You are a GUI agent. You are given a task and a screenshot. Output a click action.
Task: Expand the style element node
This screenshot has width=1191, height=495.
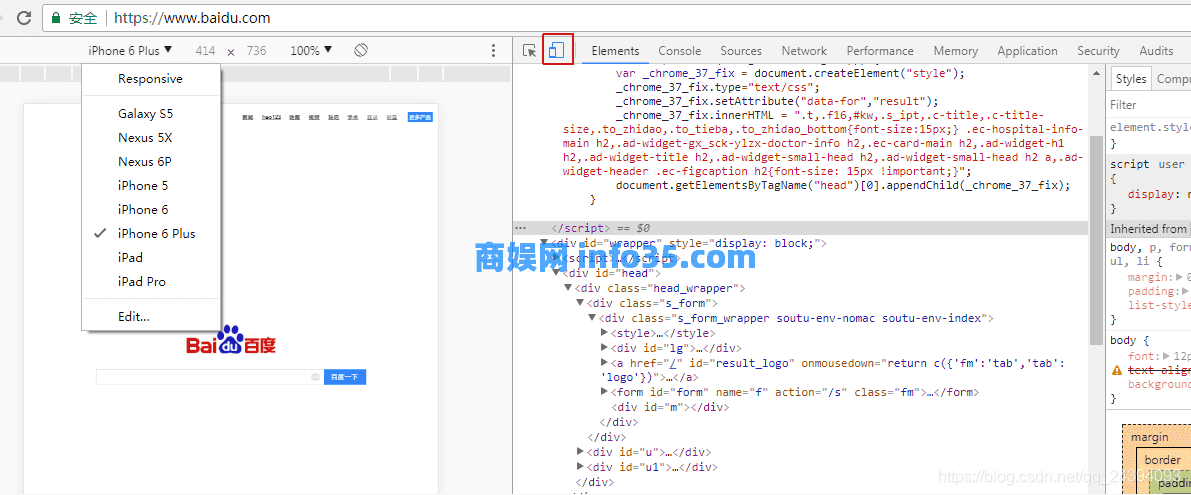[x=604, y=333]
